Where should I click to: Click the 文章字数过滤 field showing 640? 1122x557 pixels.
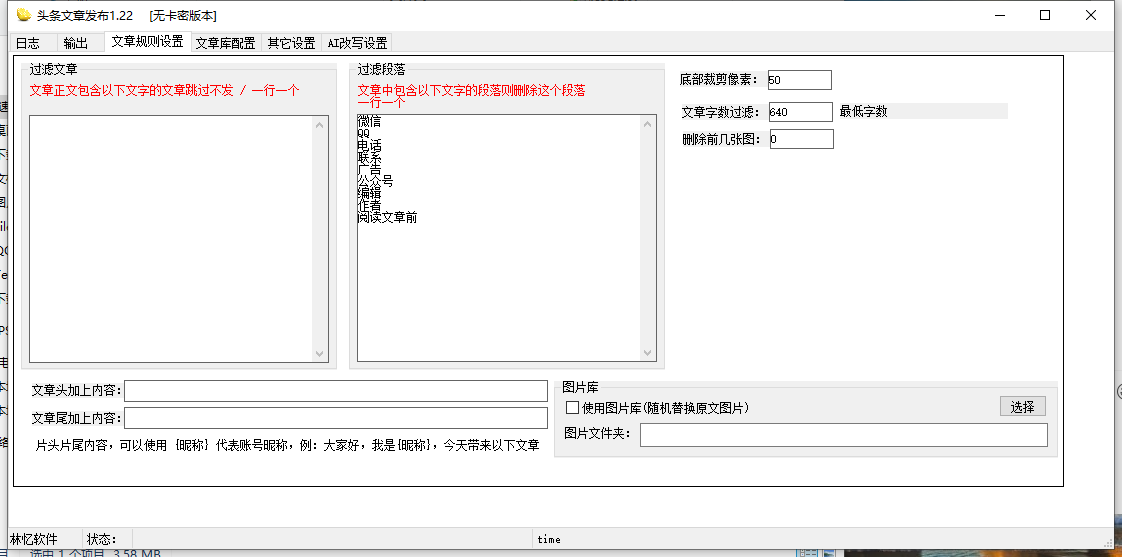pos(799,112)
